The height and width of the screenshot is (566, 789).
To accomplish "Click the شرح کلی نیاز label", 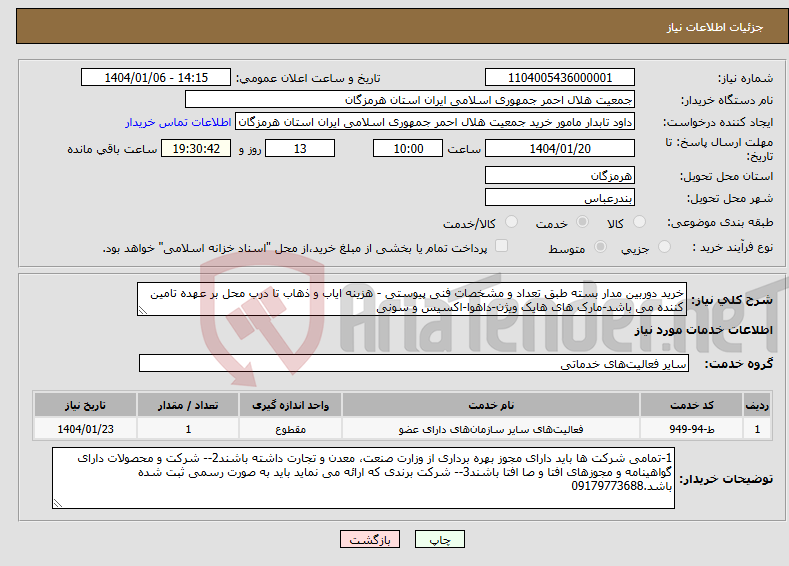I will click(x=732, y=300).
